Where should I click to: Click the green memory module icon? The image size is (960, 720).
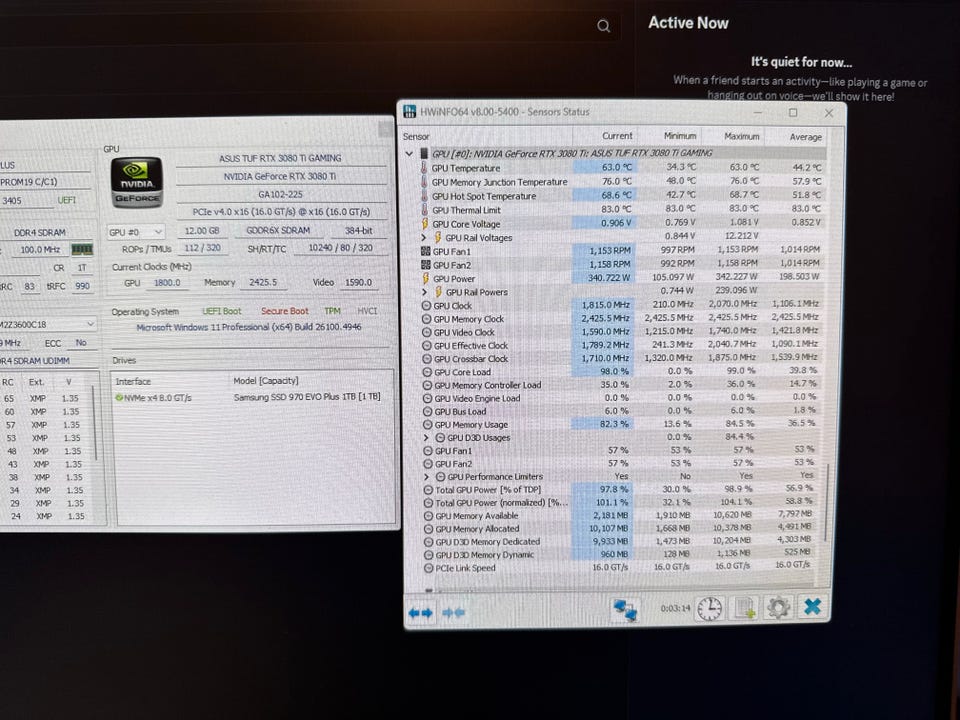[x=82, y=249]
